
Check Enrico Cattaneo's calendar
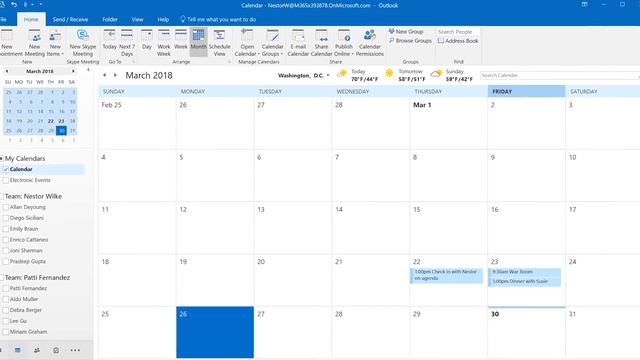click(6, 240)
